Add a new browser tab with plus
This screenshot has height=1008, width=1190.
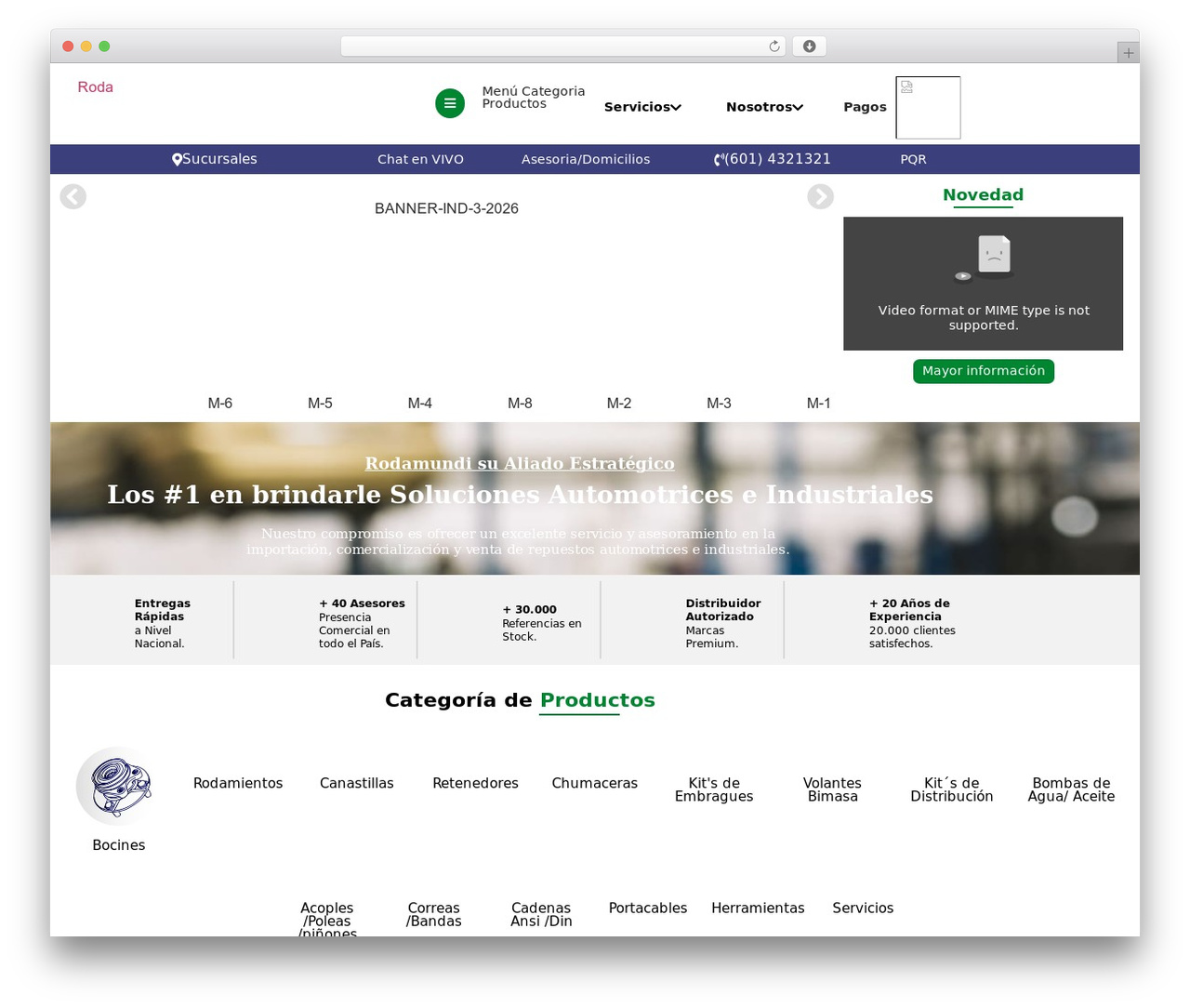tap(1128, 53)
